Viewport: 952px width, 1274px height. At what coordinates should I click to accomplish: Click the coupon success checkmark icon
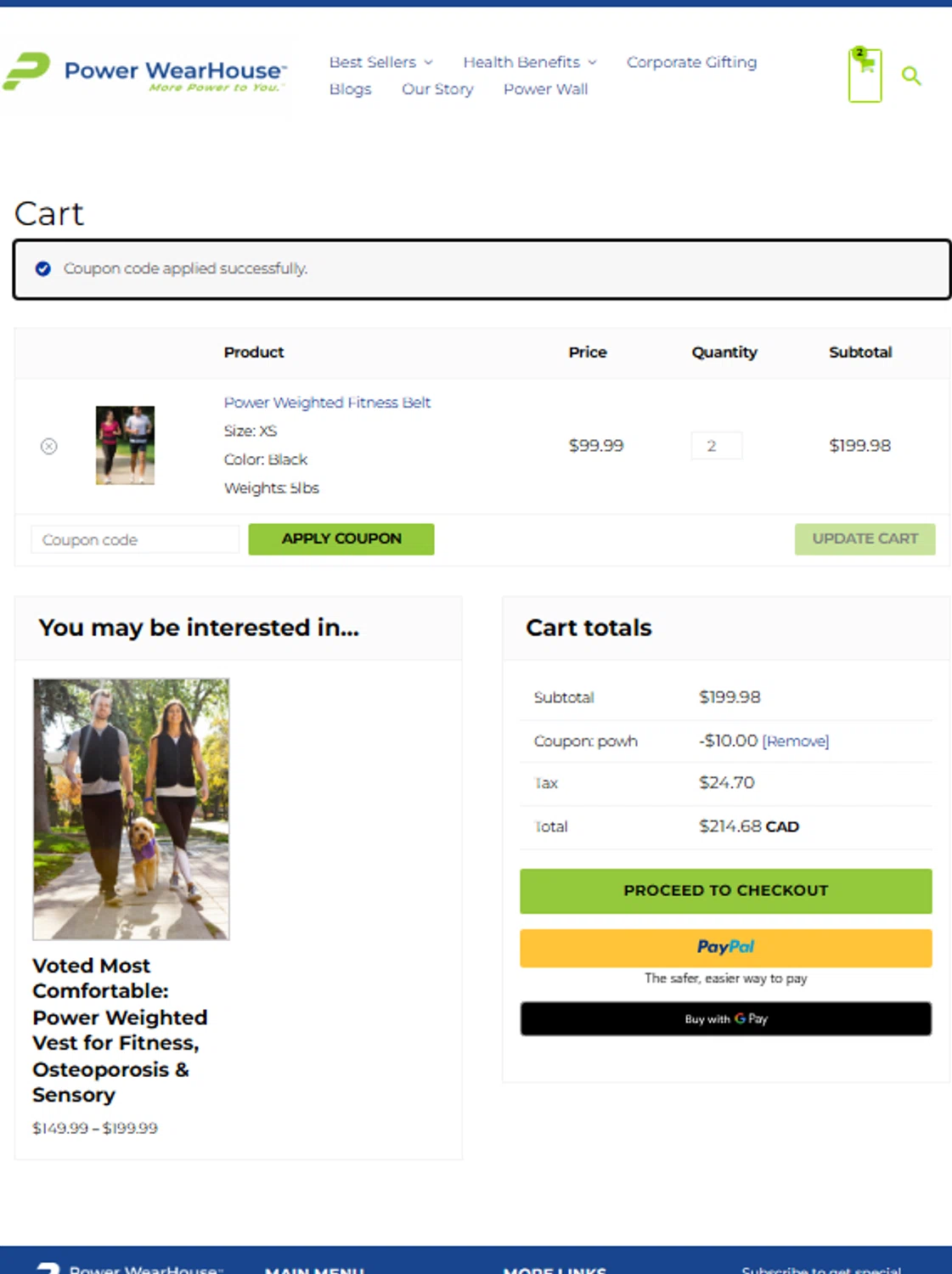pos(43,269)
